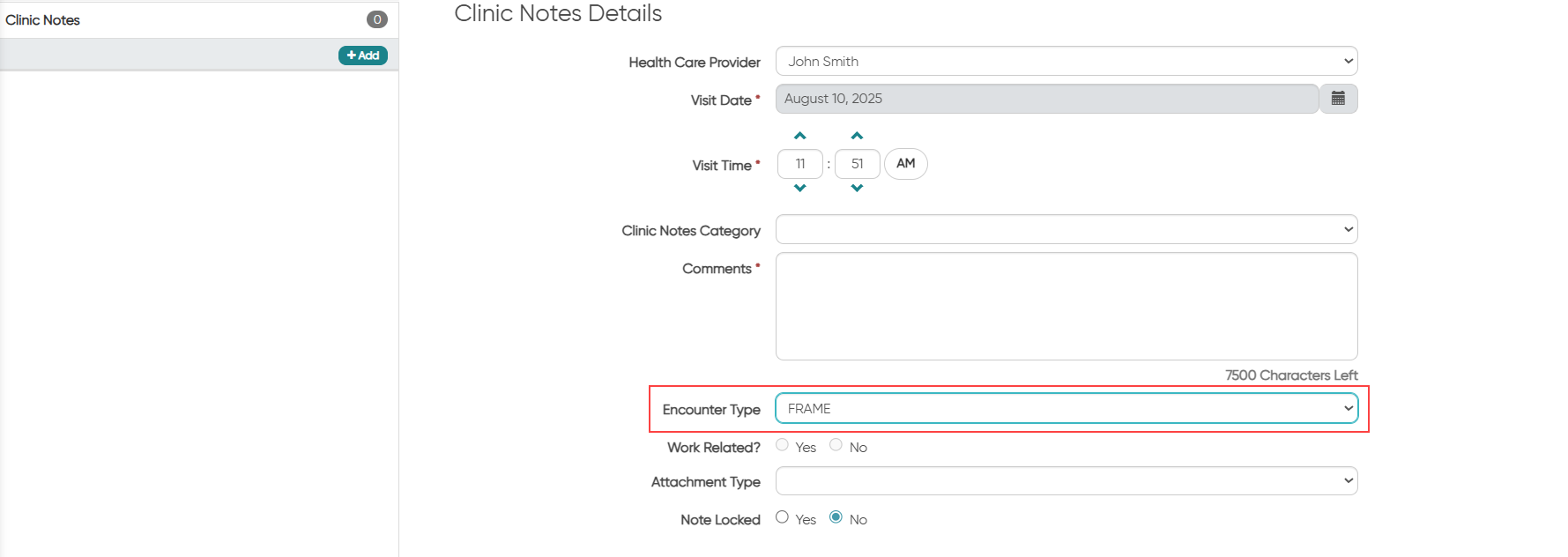Select No for Note Locked
This screenshot has height=557, width=1568.
tap(836, 517)
